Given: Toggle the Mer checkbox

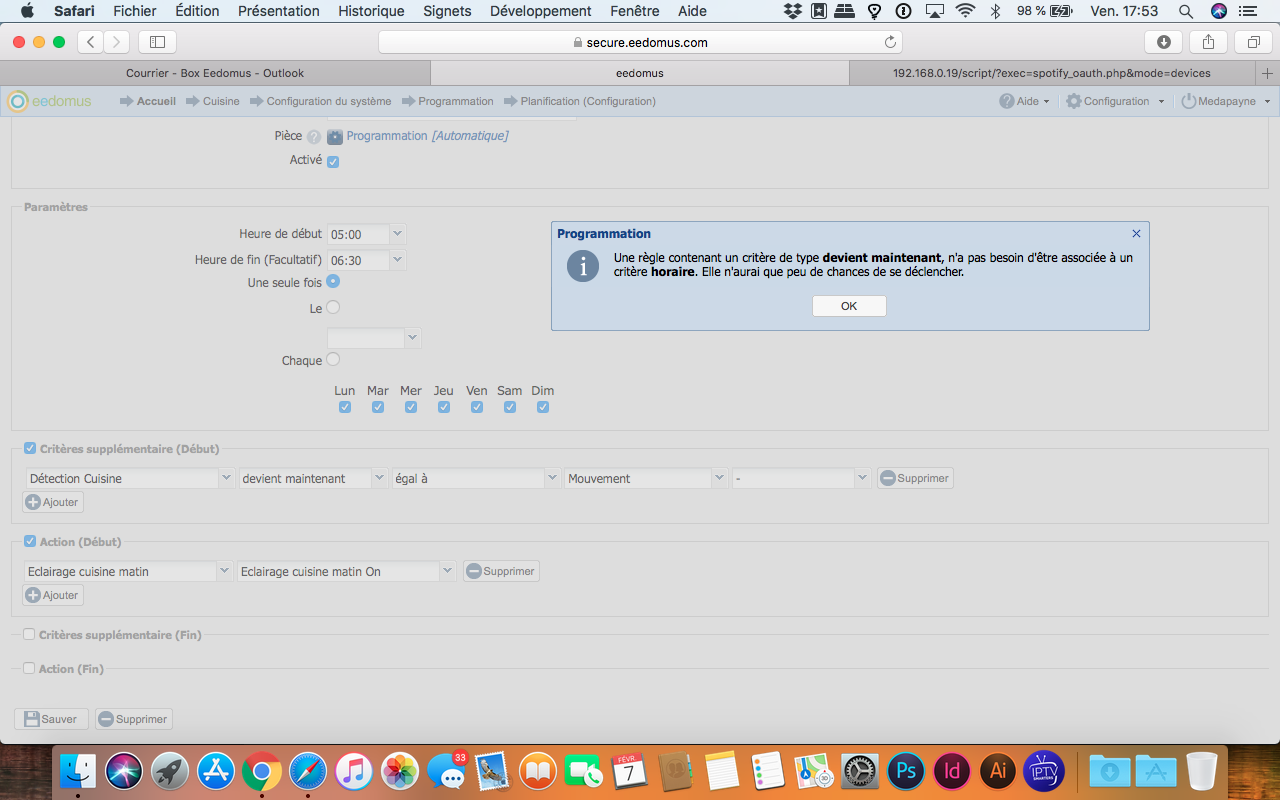Looking at the screenshot, I should (411, 407).
